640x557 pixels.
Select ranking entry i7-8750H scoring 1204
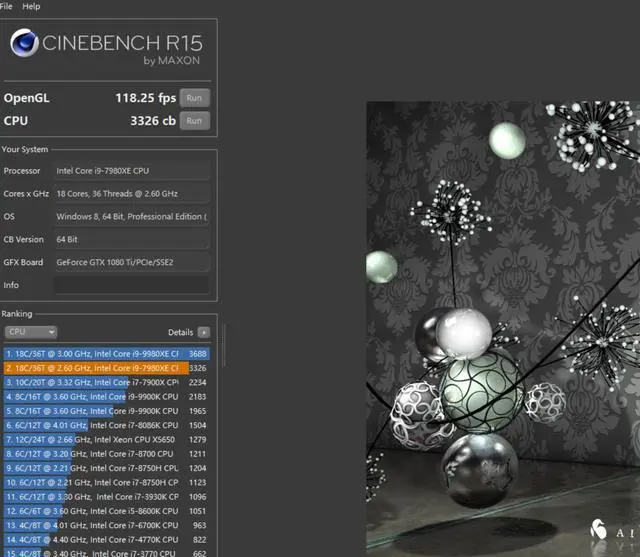[107, 468]
